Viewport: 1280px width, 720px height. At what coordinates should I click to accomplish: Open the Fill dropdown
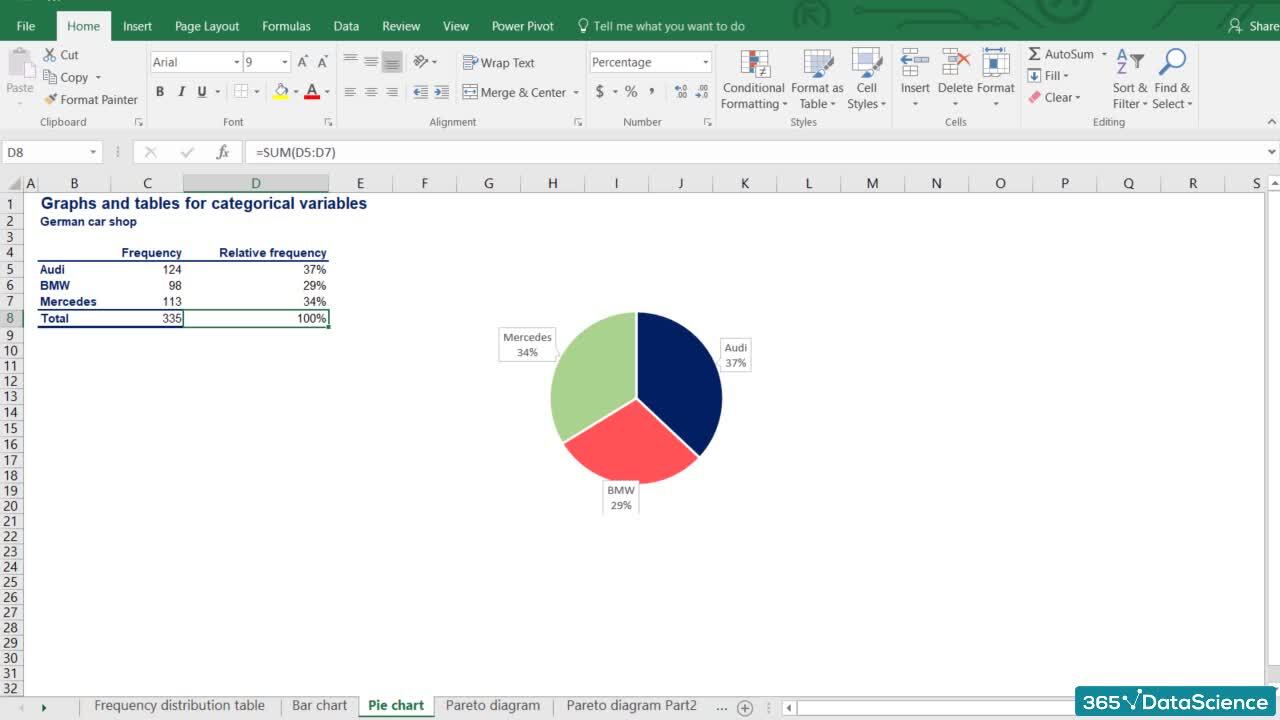pyautogui.click(x=1048, y=76)
